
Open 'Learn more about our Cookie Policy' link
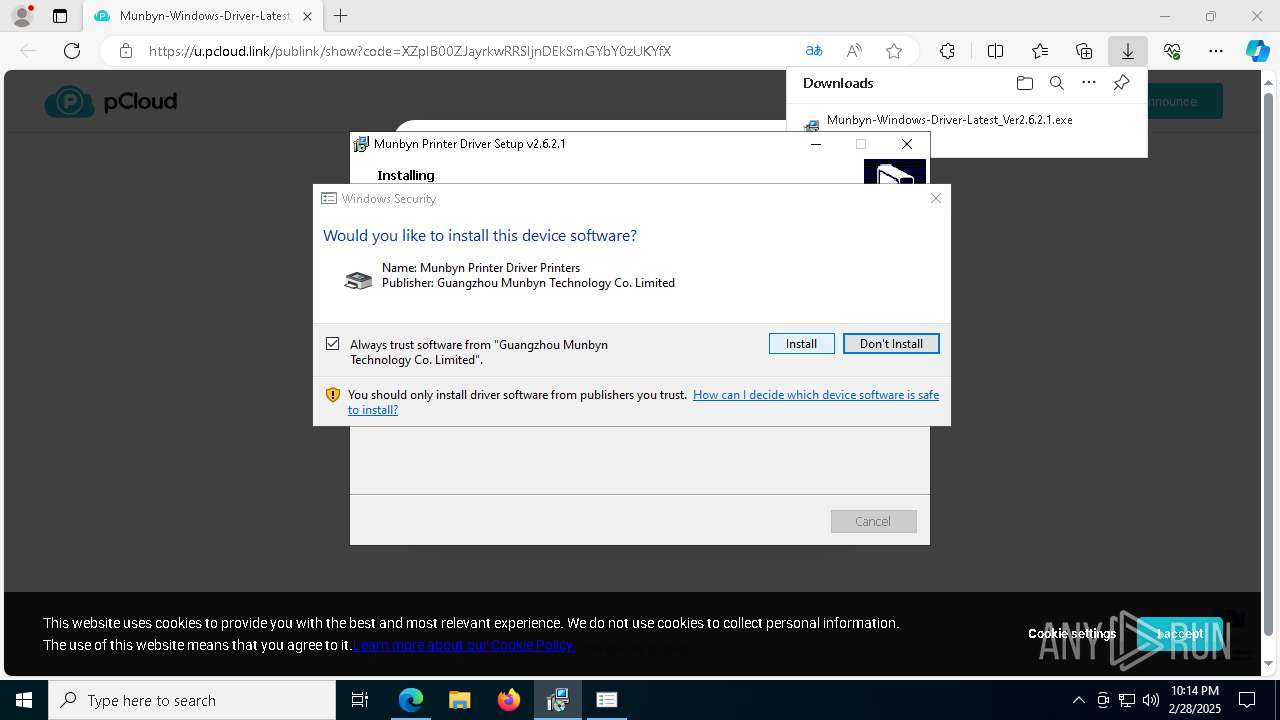point(464,645)
